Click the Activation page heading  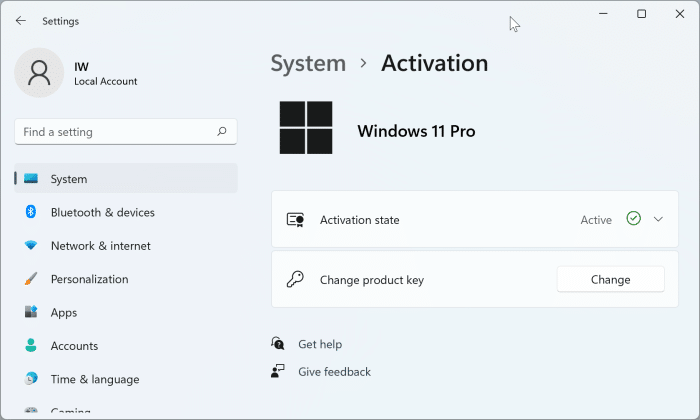[434, 63]
